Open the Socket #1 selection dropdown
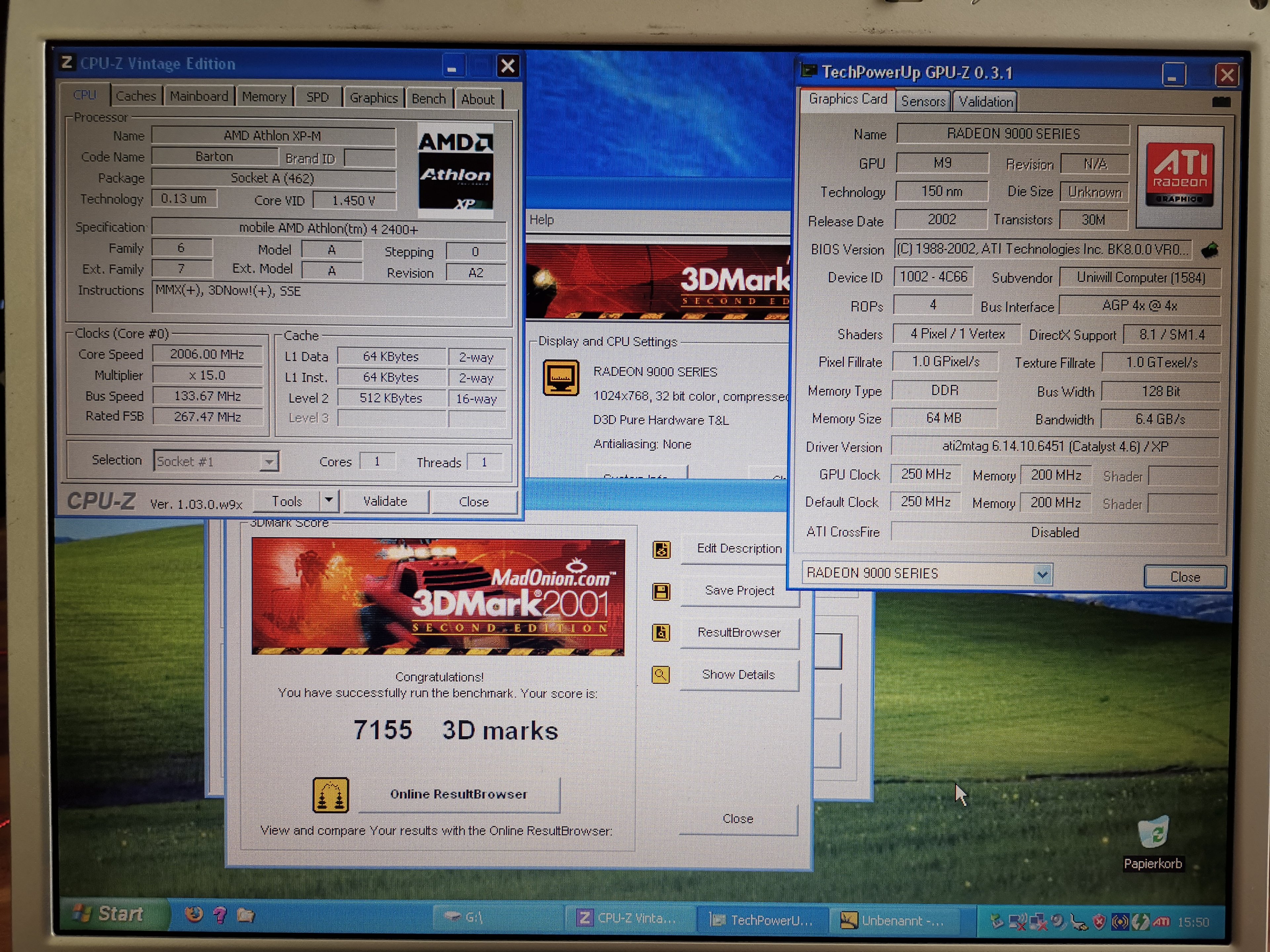 coord(268,461)
